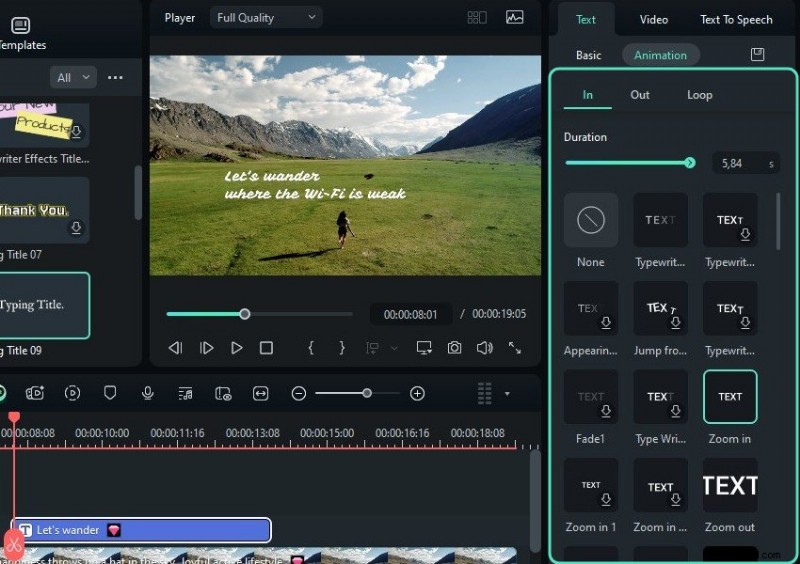The image size is (800, 564).
Task: Click the timeline camera record icon
Action: [x=35, y=393]
